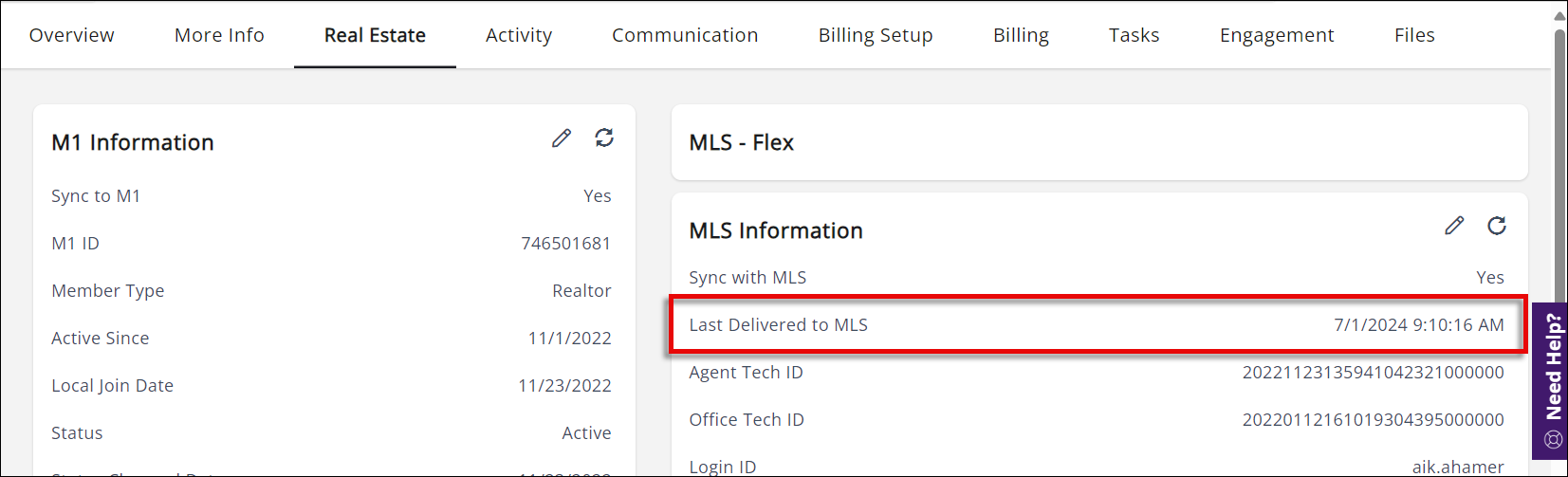Open the More Info tab
1568x477 pixels.
[219, 35]
